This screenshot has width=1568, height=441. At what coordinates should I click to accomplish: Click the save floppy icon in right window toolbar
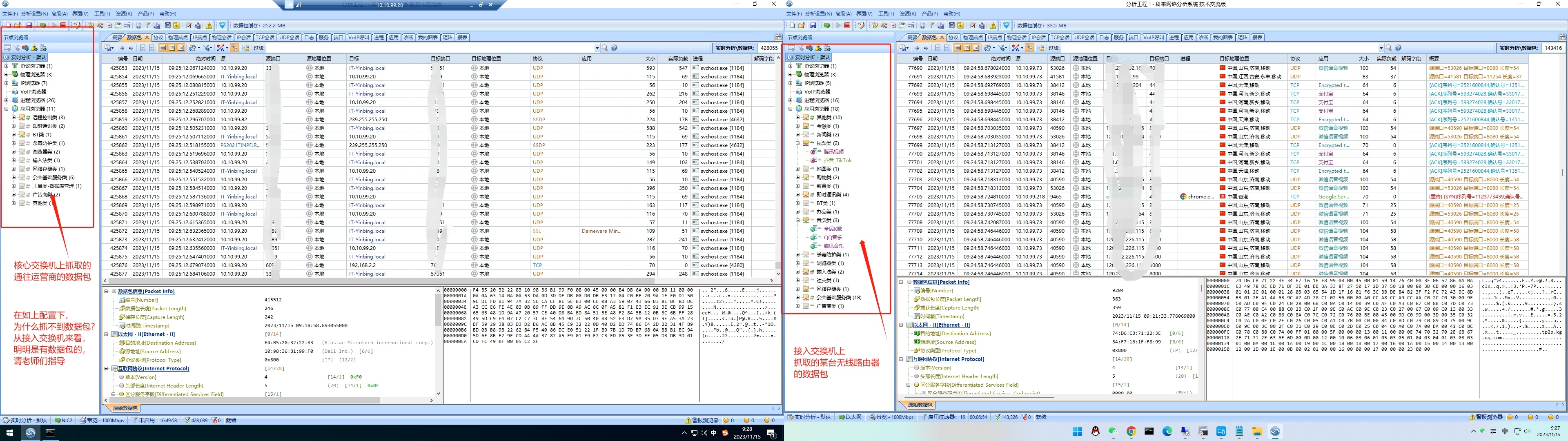click(x=813, y=26)
